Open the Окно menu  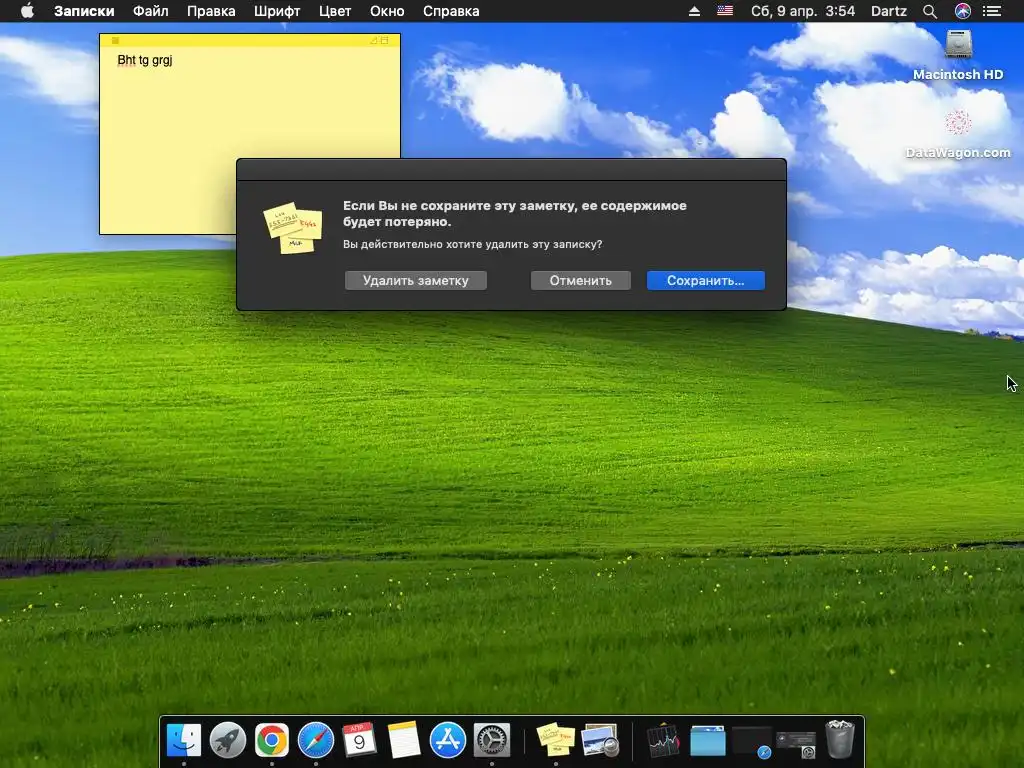coord(387,11)
